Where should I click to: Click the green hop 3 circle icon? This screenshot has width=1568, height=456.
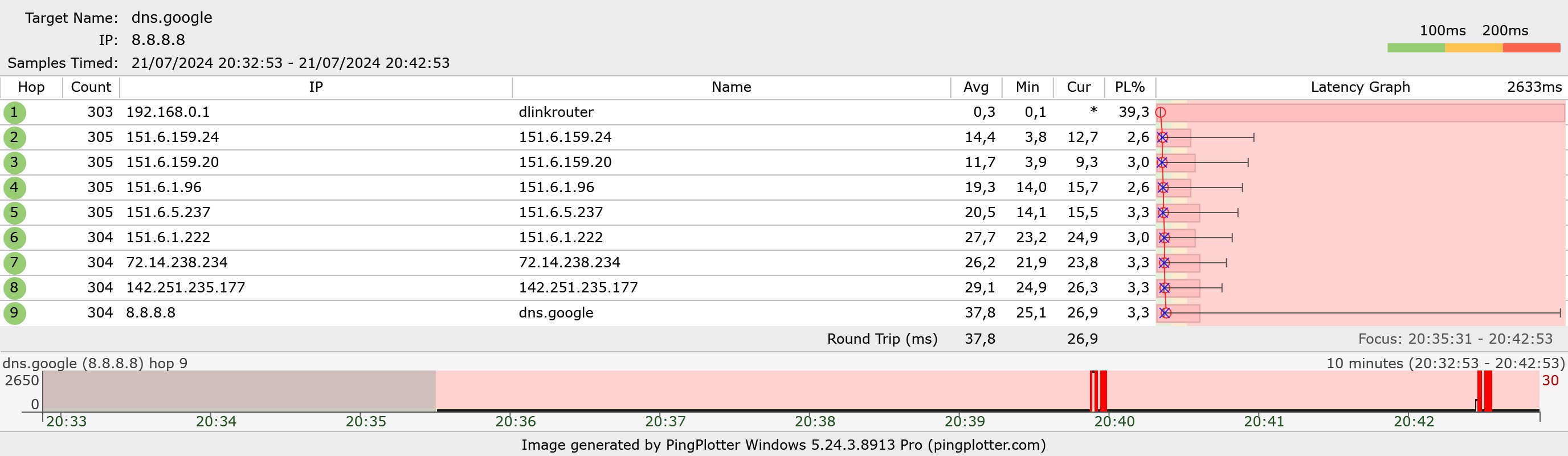coord(15,162)
